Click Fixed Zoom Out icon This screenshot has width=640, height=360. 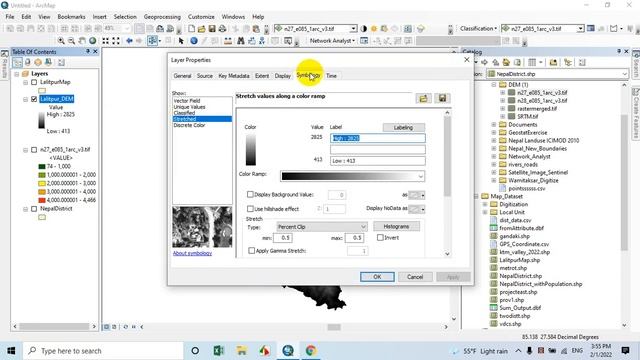[x=116, y=41]
